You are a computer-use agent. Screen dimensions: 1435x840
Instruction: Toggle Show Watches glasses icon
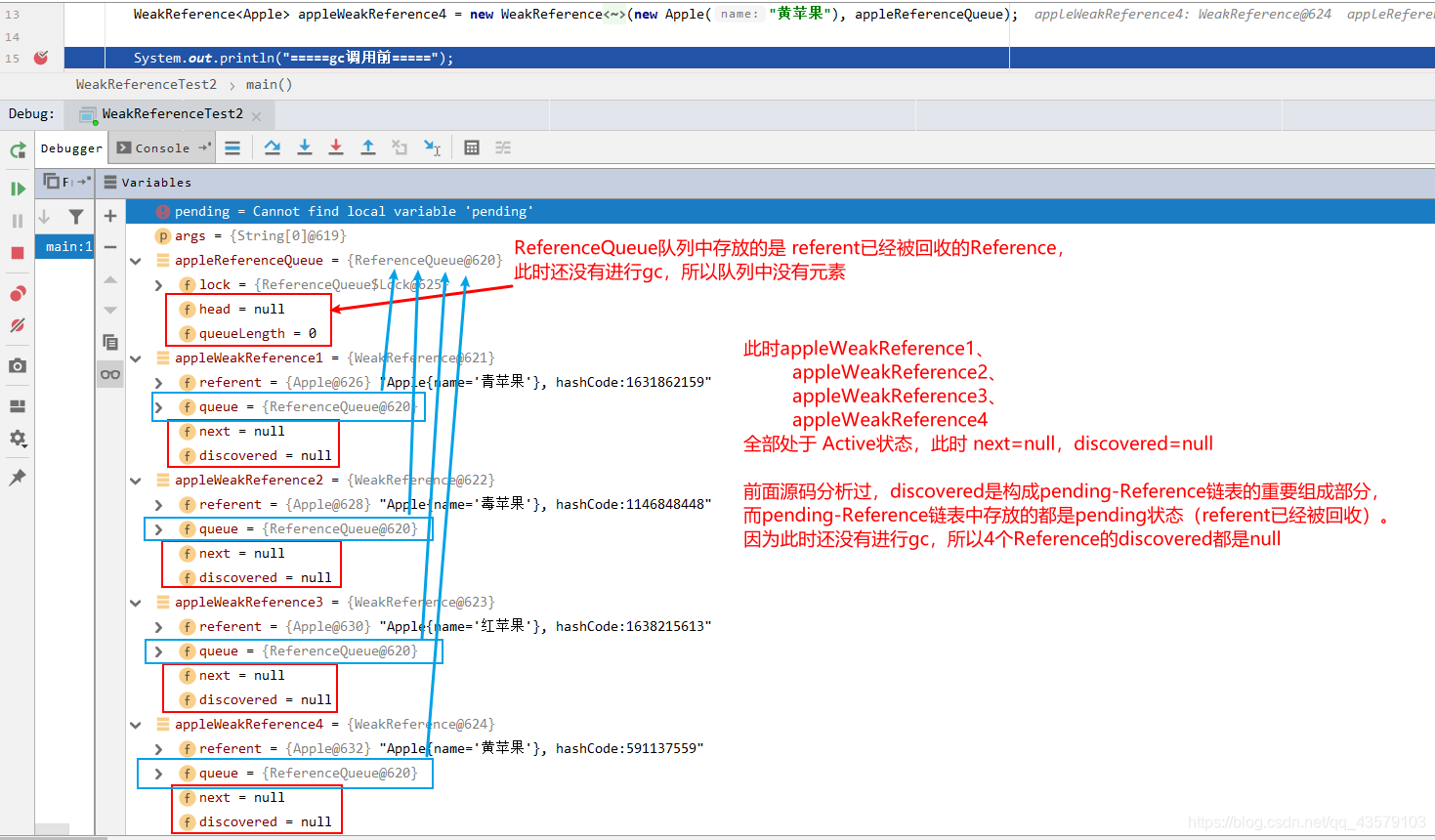[110, 374]
